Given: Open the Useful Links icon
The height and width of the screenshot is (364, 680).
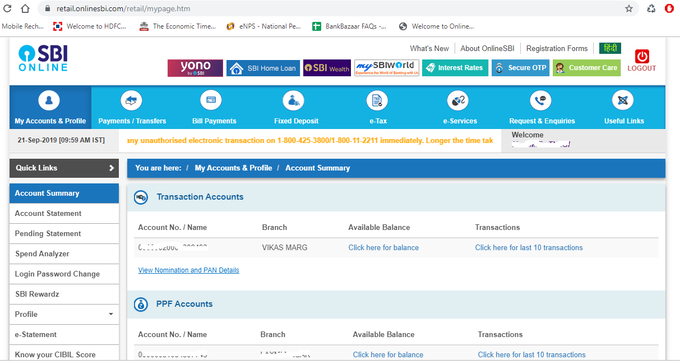Looking at the screenshot, I should click(x=623, y=101).
